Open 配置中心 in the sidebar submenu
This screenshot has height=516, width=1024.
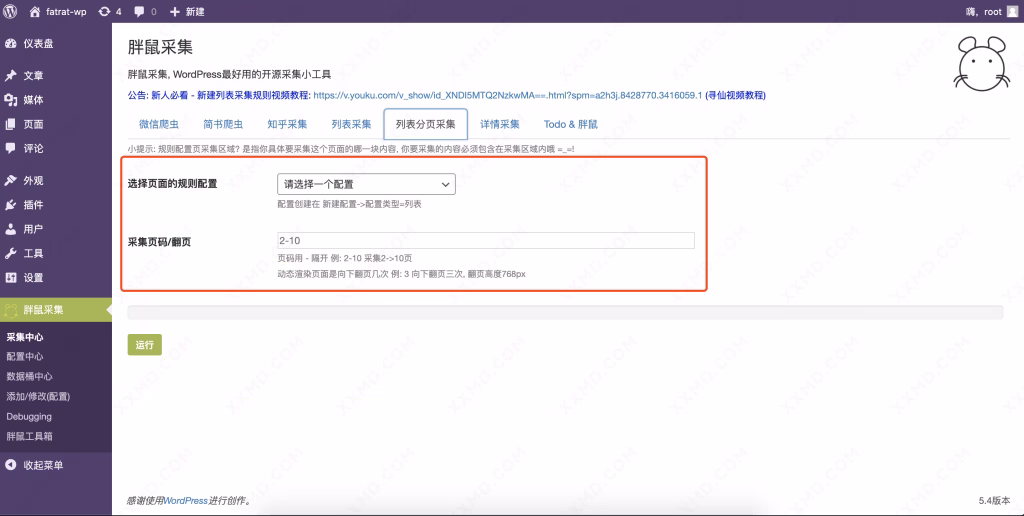coord(25,356)
